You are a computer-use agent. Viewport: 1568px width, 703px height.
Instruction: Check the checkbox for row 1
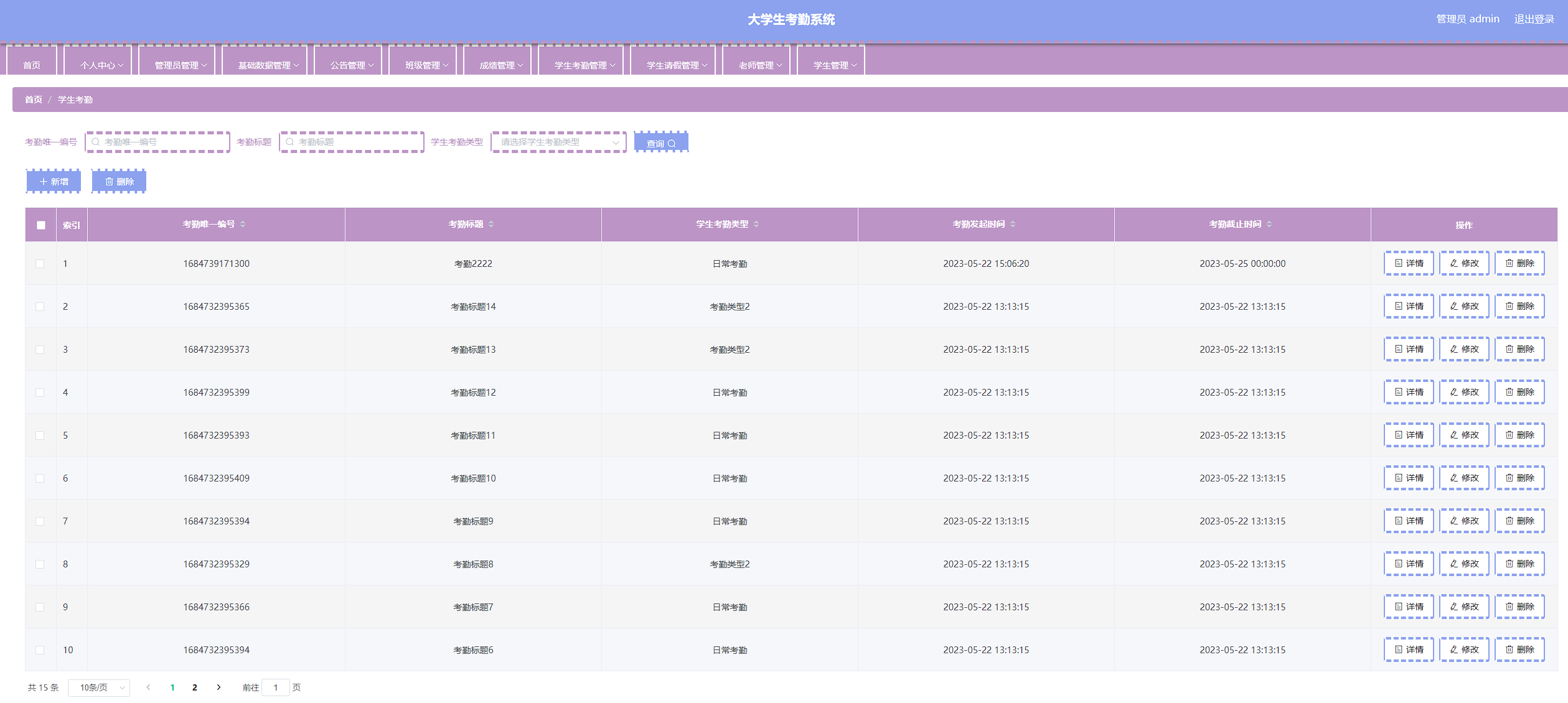(40, 264)
